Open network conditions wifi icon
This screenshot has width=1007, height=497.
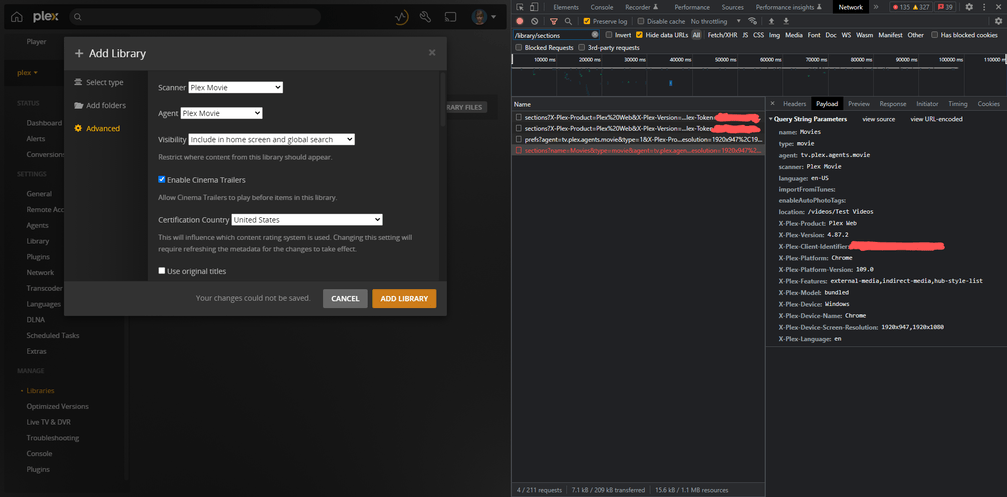[x=752, y=21]
